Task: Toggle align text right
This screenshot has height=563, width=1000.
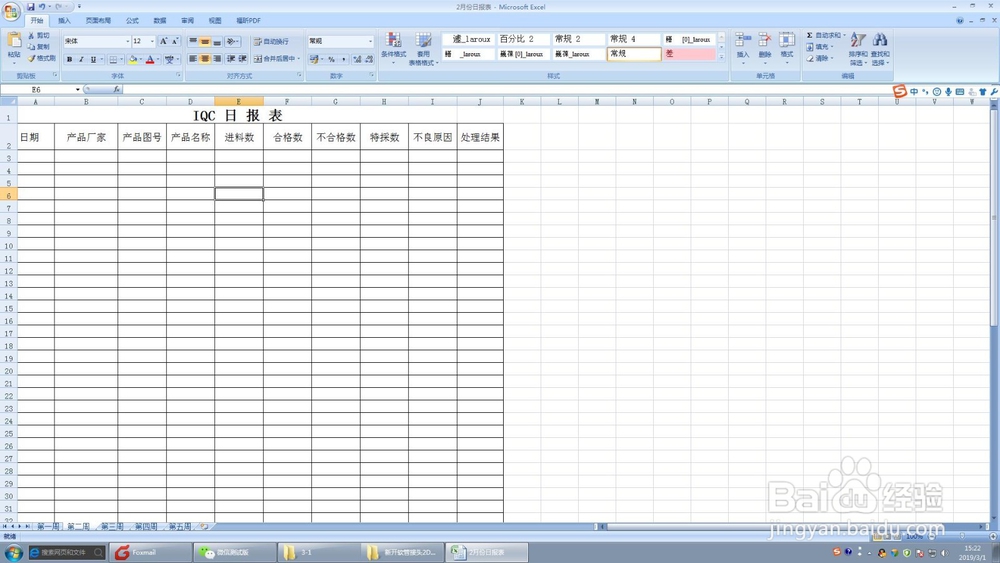Action: pos(217,59)
